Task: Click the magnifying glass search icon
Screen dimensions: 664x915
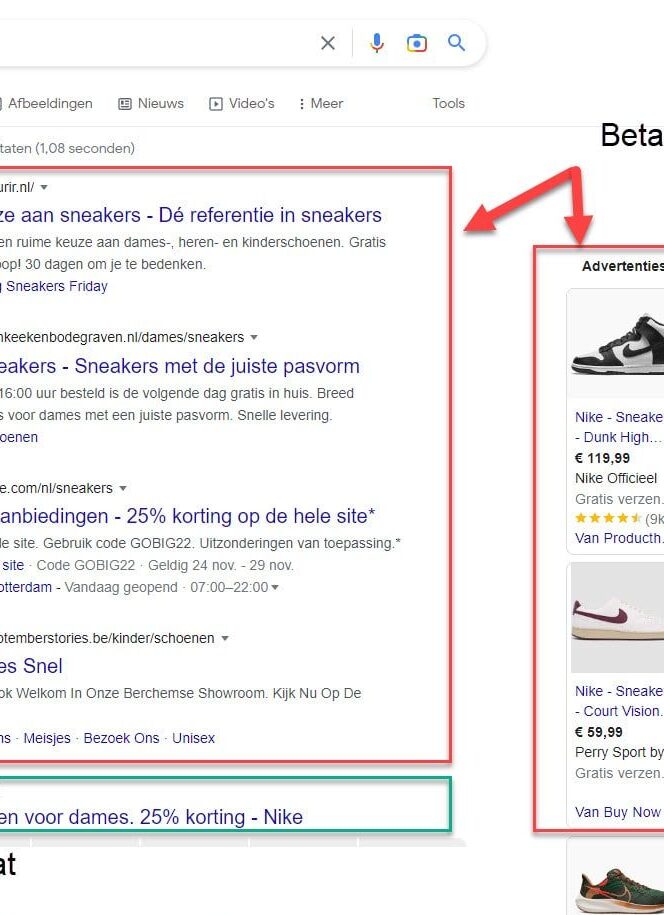Action: [x=457, y=43]
